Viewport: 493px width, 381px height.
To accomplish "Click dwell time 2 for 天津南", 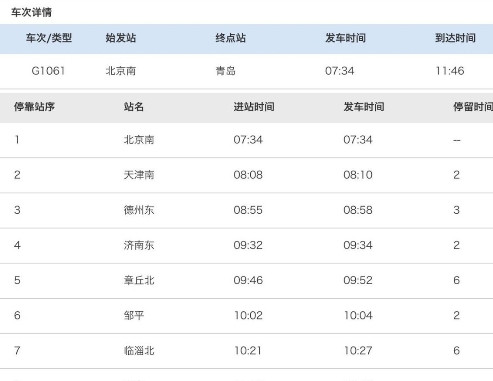I will click(457, 175).
